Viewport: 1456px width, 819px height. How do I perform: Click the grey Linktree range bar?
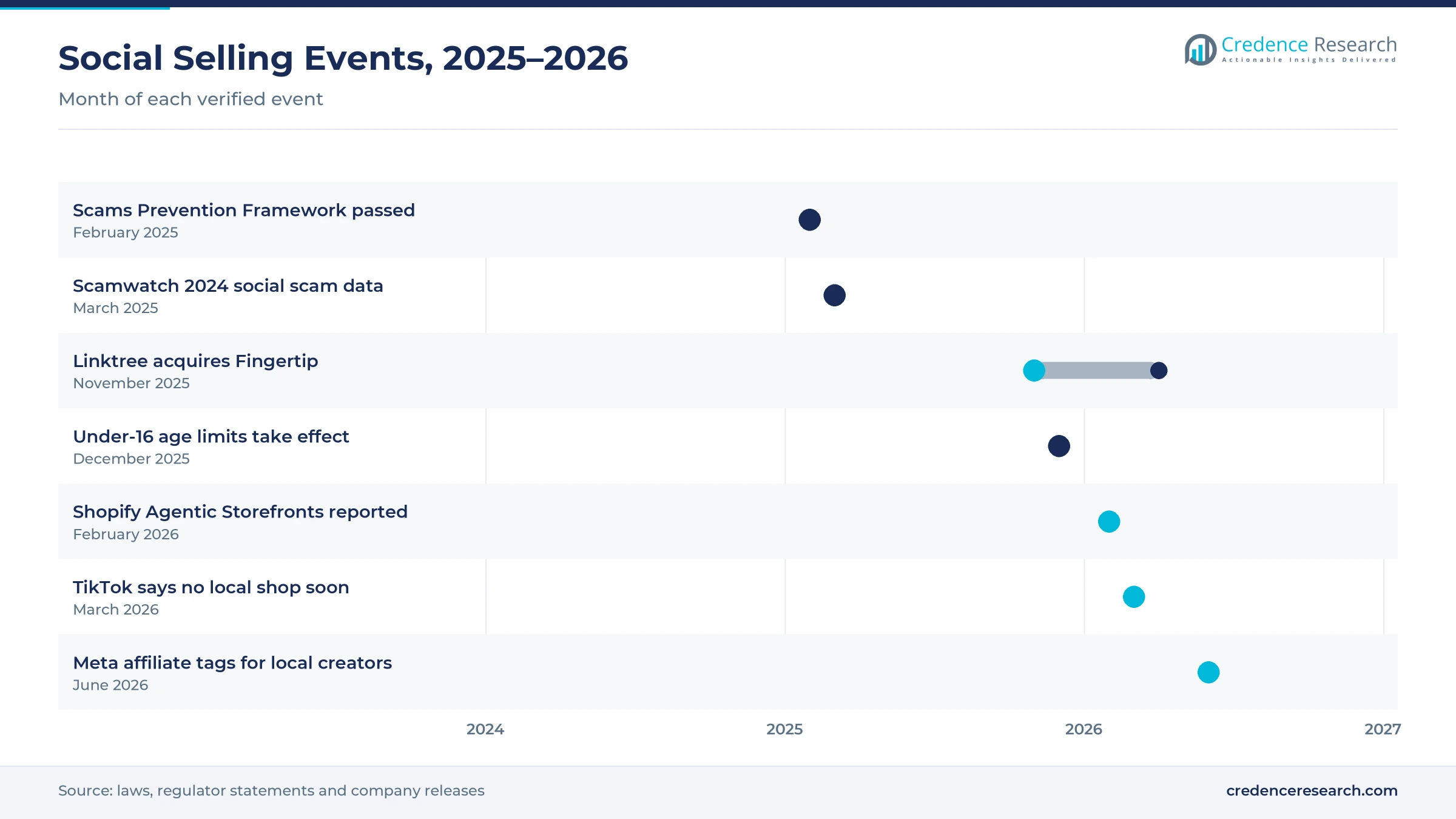click(x=1096, y=371)
